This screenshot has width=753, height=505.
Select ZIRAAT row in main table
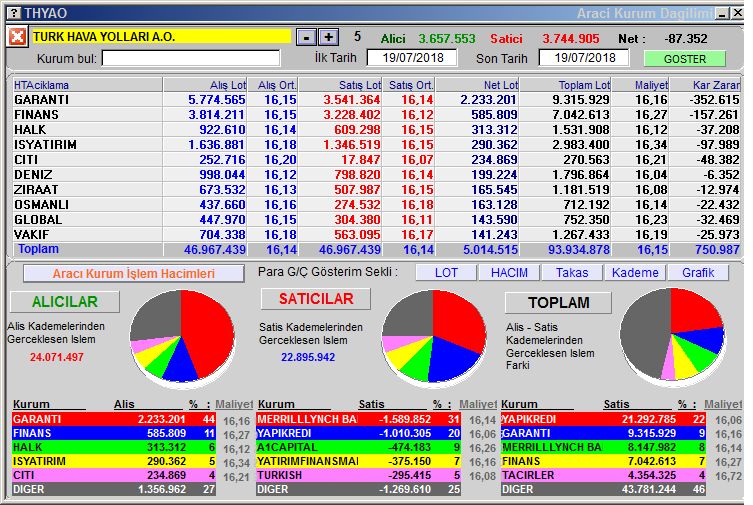(377, 190)
